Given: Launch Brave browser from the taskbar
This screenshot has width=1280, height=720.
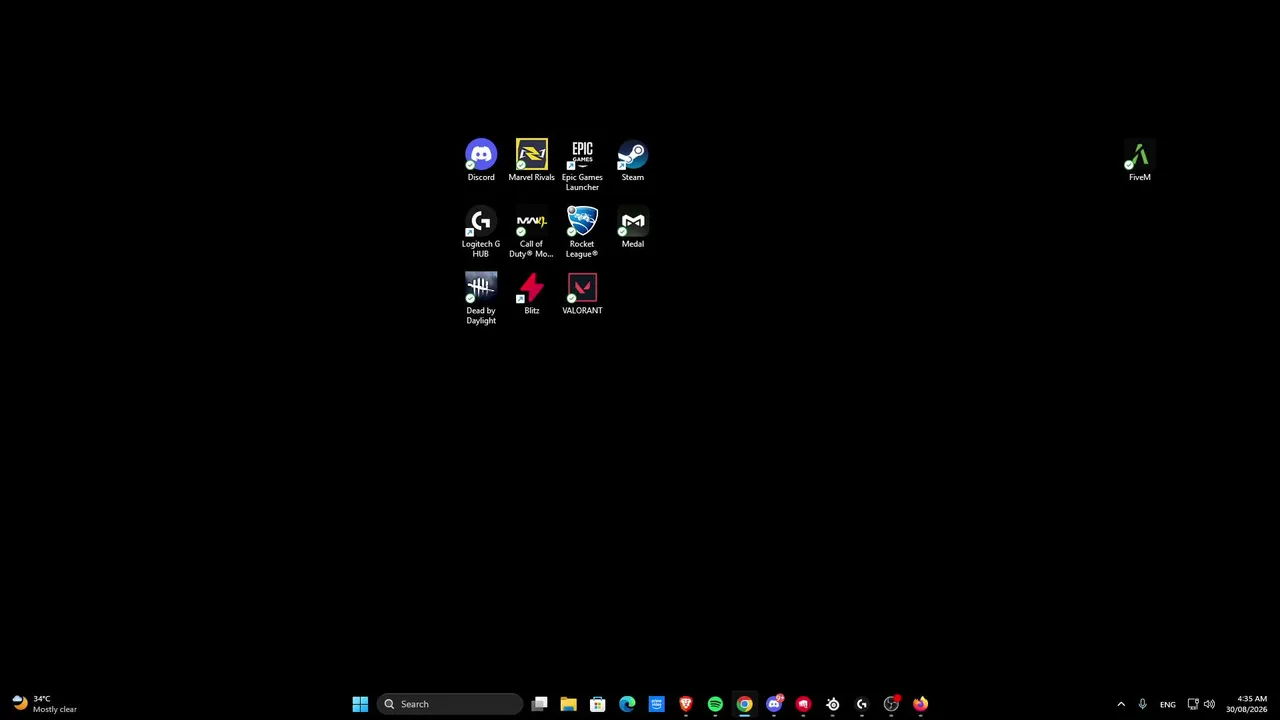Looking at the screenshot, I should [x=686, y=704].
